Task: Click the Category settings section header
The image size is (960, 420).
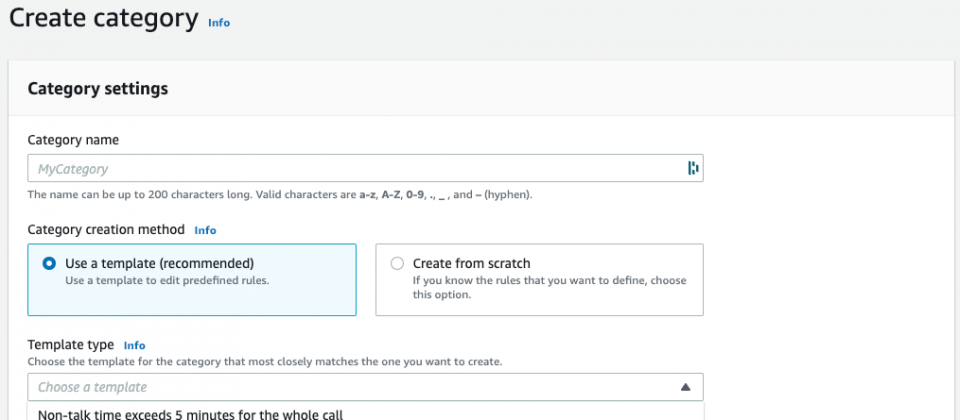Action: pos(98,89)
